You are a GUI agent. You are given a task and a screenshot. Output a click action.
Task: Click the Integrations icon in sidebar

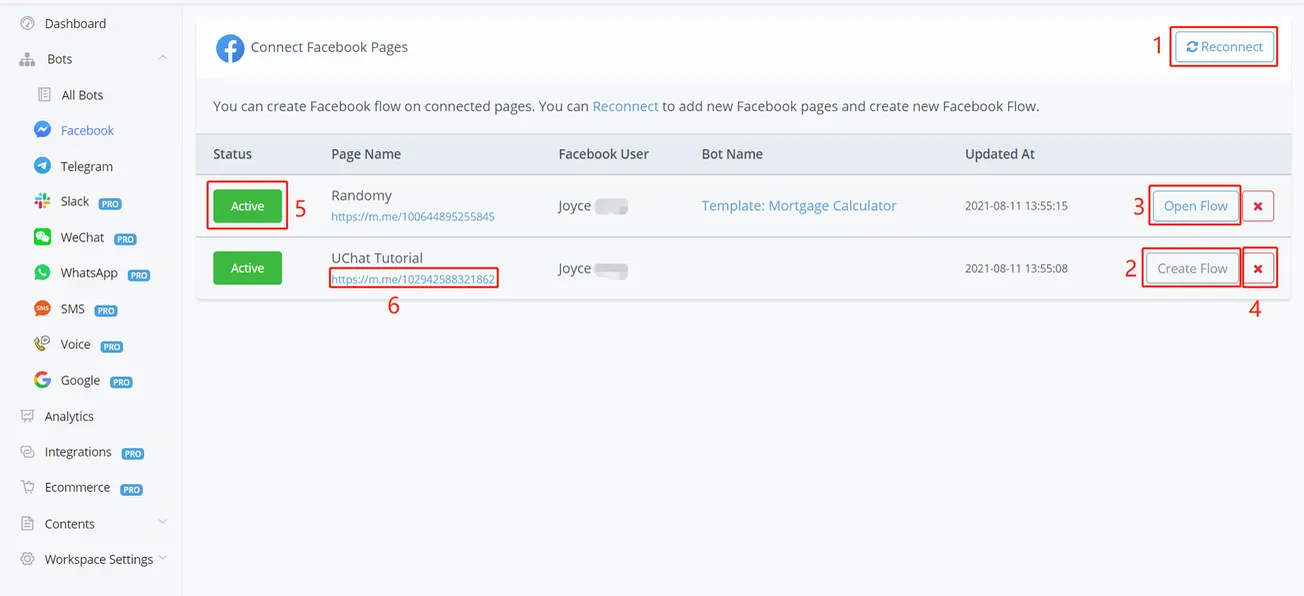point(27,452)
